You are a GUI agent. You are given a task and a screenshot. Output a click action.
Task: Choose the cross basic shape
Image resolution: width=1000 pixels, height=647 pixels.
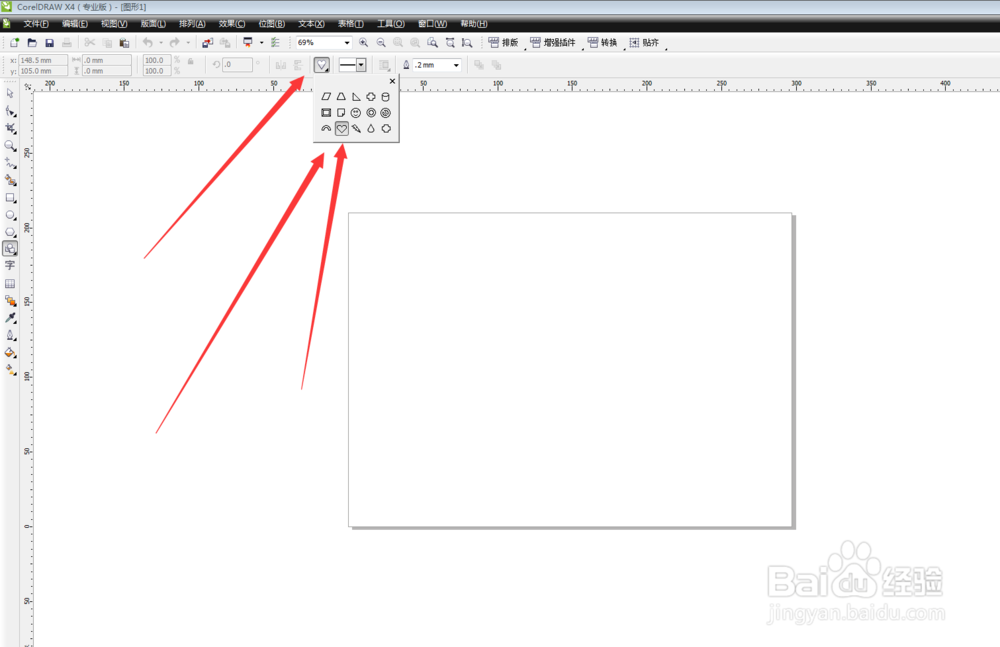371,97
